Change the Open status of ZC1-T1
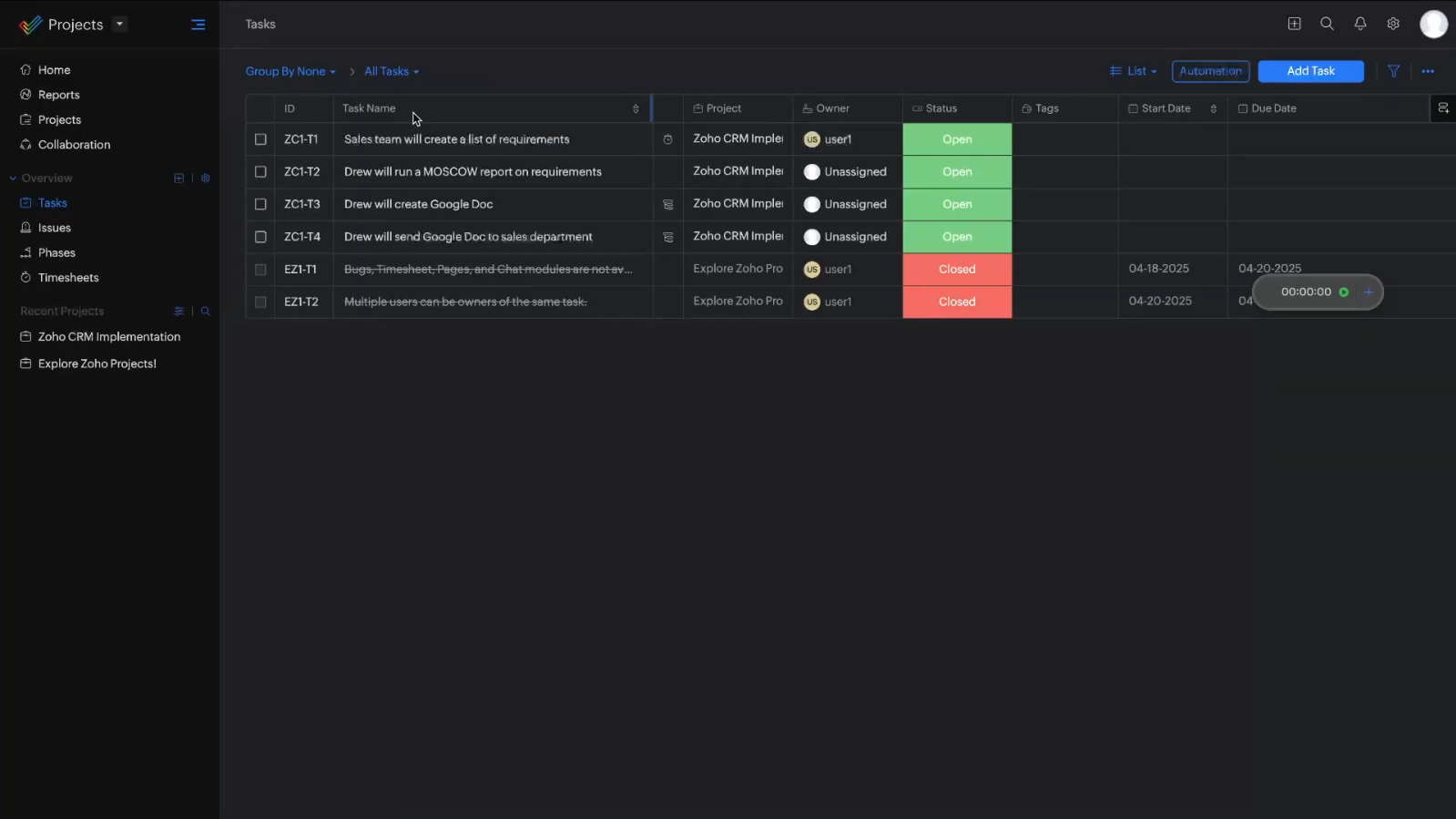Viewport: 1456px width, 819px height. tap(957, 139)
